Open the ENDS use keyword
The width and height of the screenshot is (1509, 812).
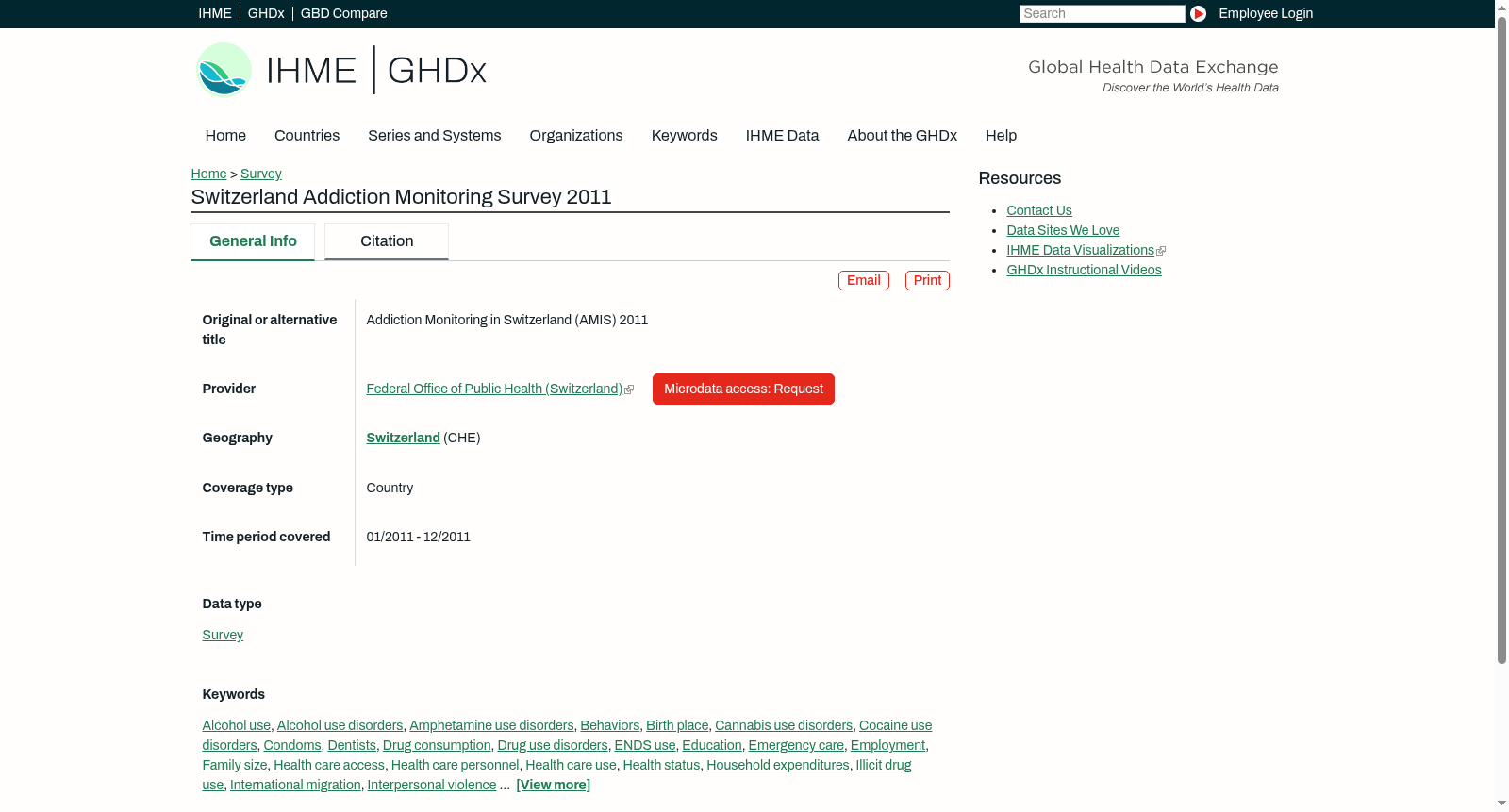coord(645,745)
